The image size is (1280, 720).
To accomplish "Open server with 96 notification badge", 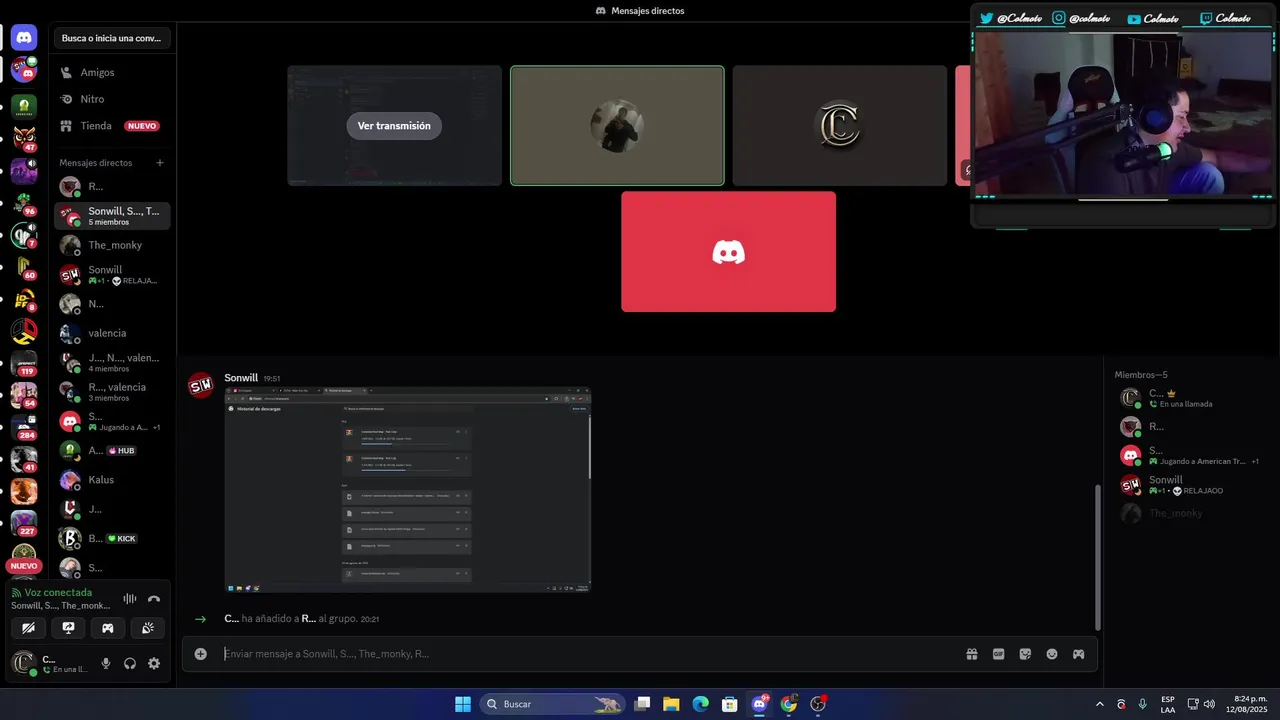I will point(24,203).
